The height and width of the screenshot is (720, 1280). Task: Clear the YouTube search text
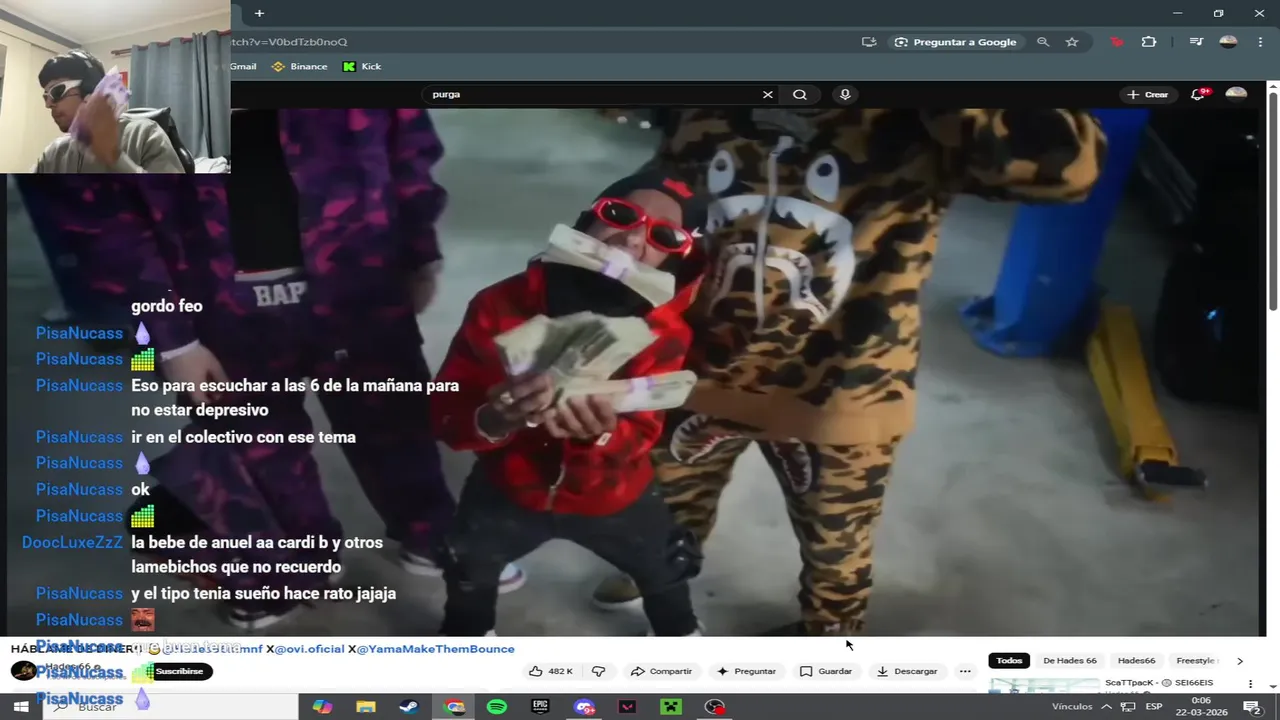(767, 94)
